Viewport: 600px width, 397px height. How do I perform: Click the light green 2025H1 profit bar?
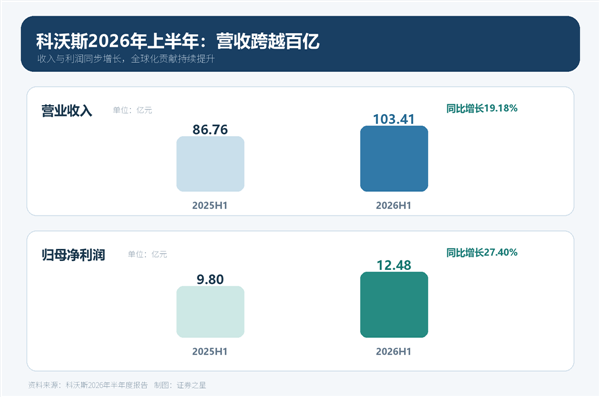[x=210, y=312]
